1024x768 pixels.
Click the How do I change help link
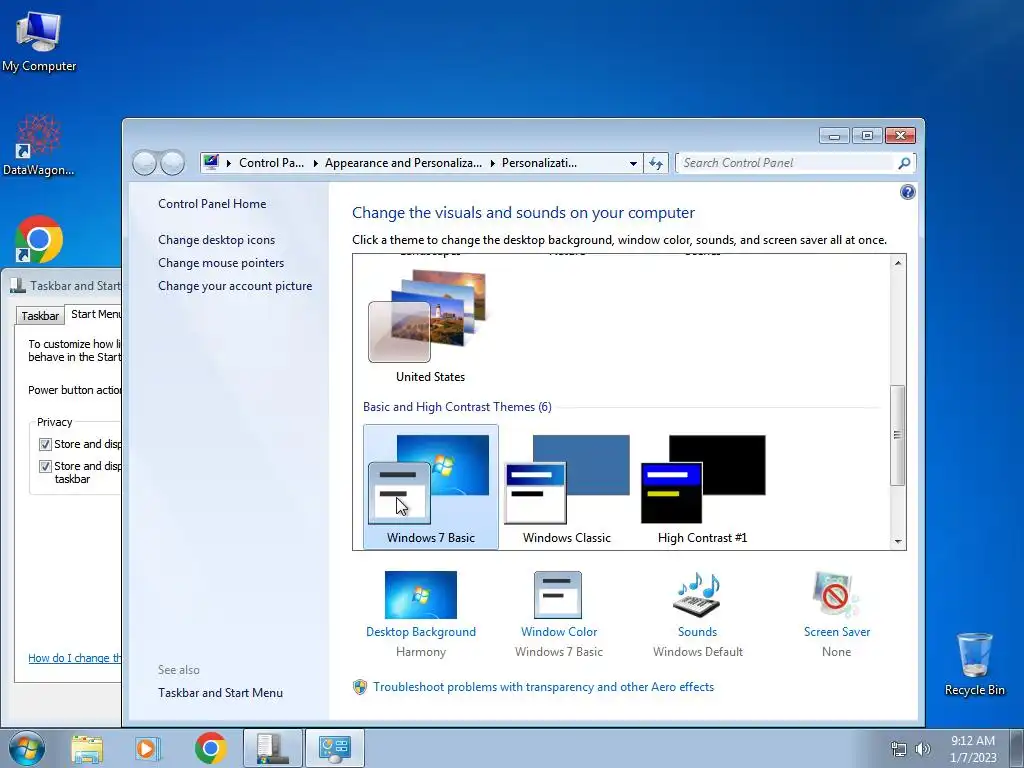point(74,658)
